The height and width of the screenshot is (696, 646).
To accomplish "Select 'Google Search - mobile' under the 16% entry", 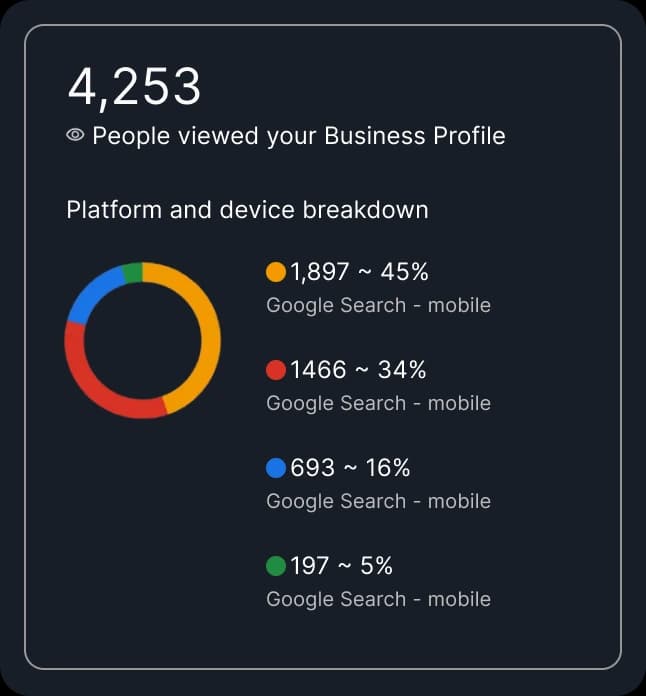I will 378,501.
